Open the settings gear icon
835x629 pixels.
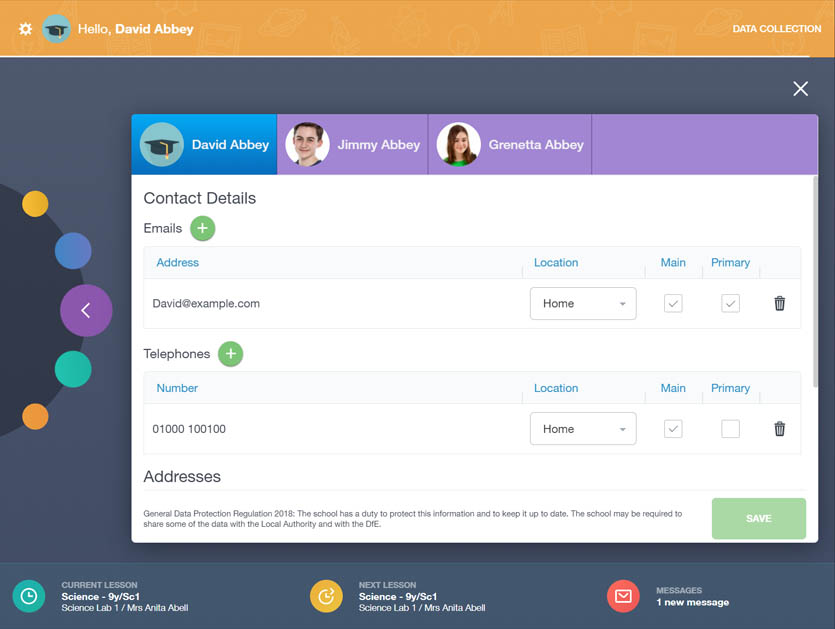tap(25, 29)
